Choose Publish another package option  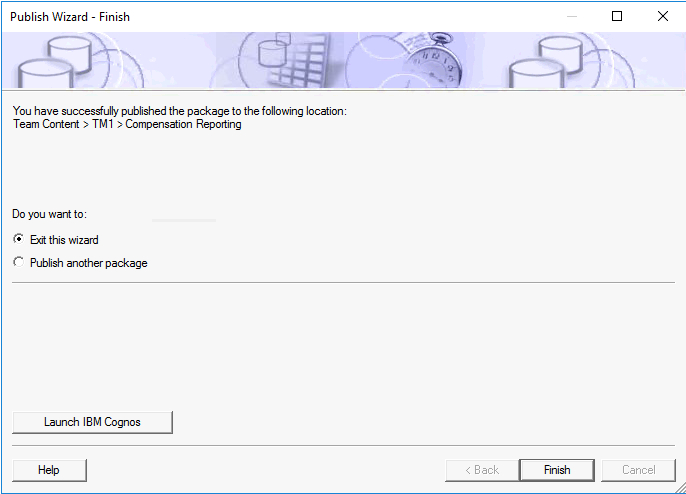click(18, 263)
